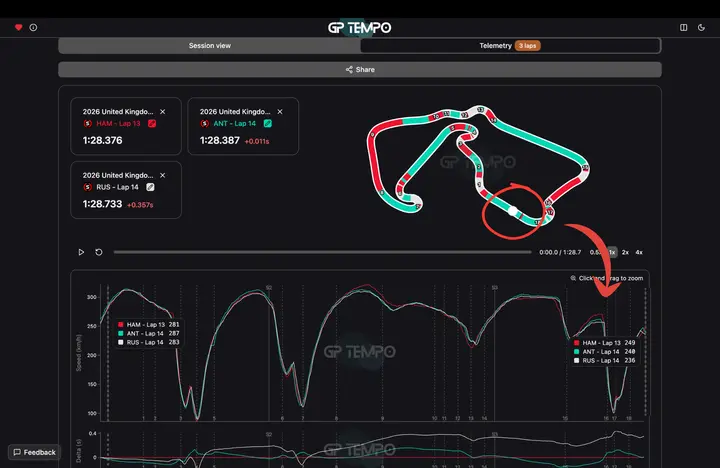Screen dimensions: 720x468
Task: Click the 0:00.0 / 1:28.7 time readout
Action: point(560,252)
